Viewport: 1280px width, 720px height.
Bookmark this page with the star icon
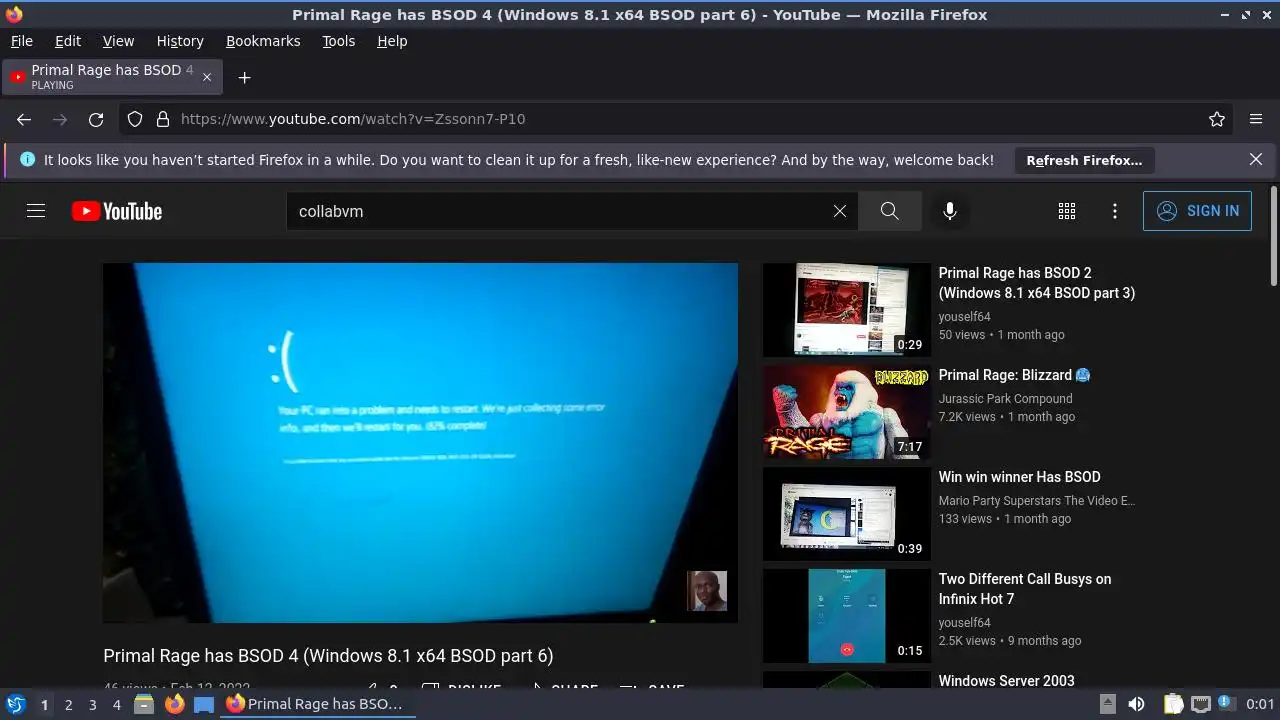[x=1217, y=119]
